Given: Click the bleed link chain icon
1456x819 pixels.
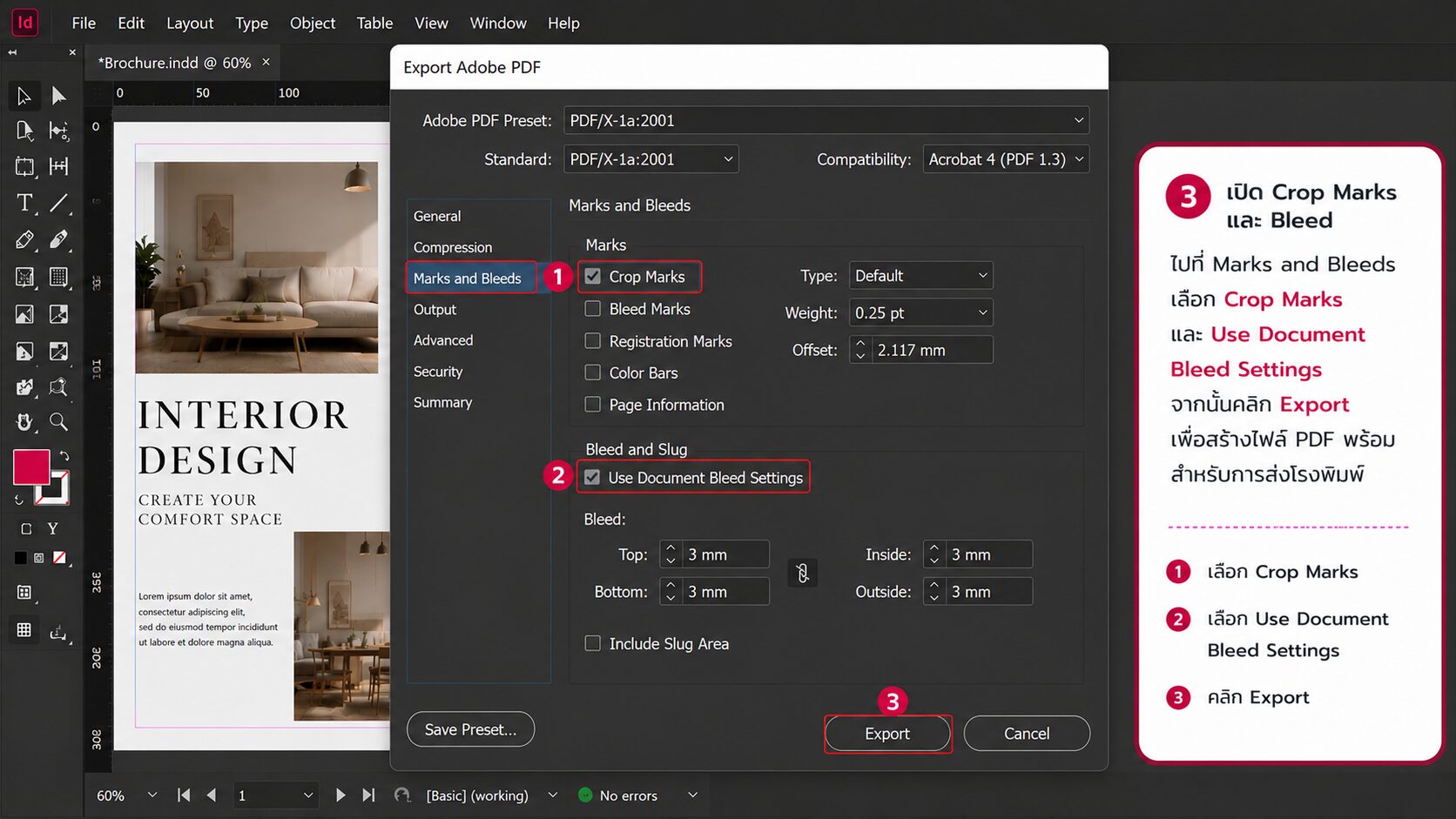Looking at the screenshot, I should pos(802,573).
